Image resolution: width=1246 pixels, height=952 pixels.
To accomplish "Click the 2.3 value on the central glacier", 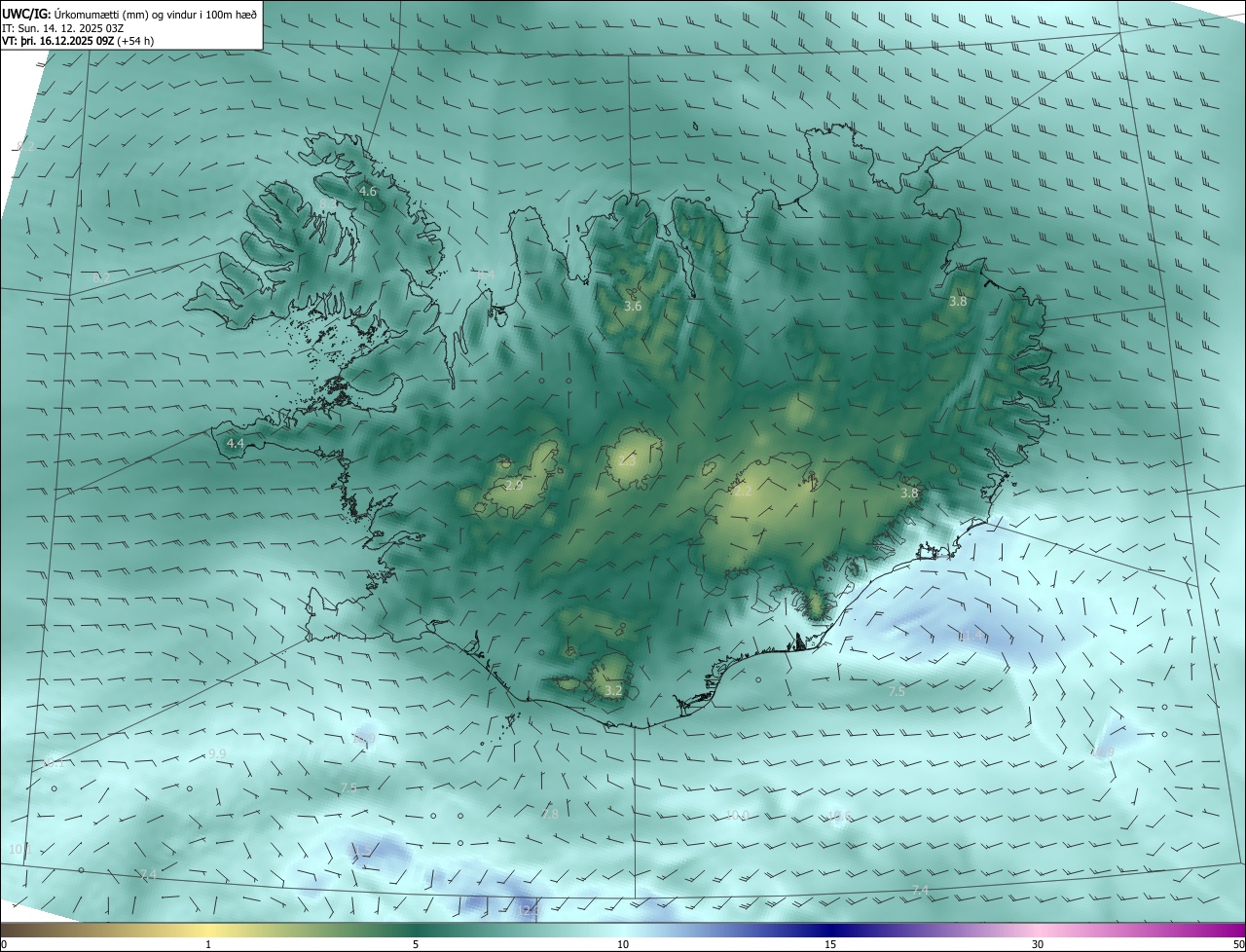I will 627,461.
